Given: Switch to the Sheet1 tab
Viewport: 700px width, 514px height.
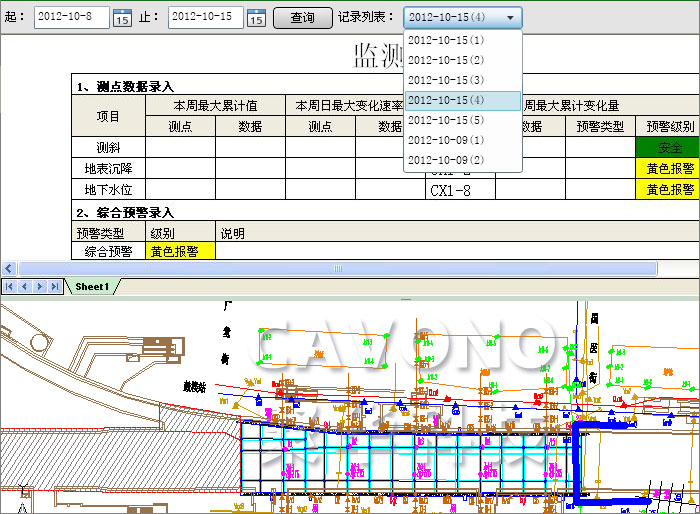Looking at the screenshot, I should [x=92, y=287].
